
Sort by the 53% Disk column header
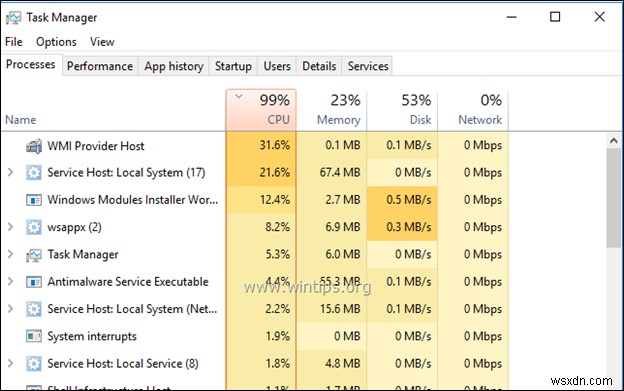[x=402, y=110]
